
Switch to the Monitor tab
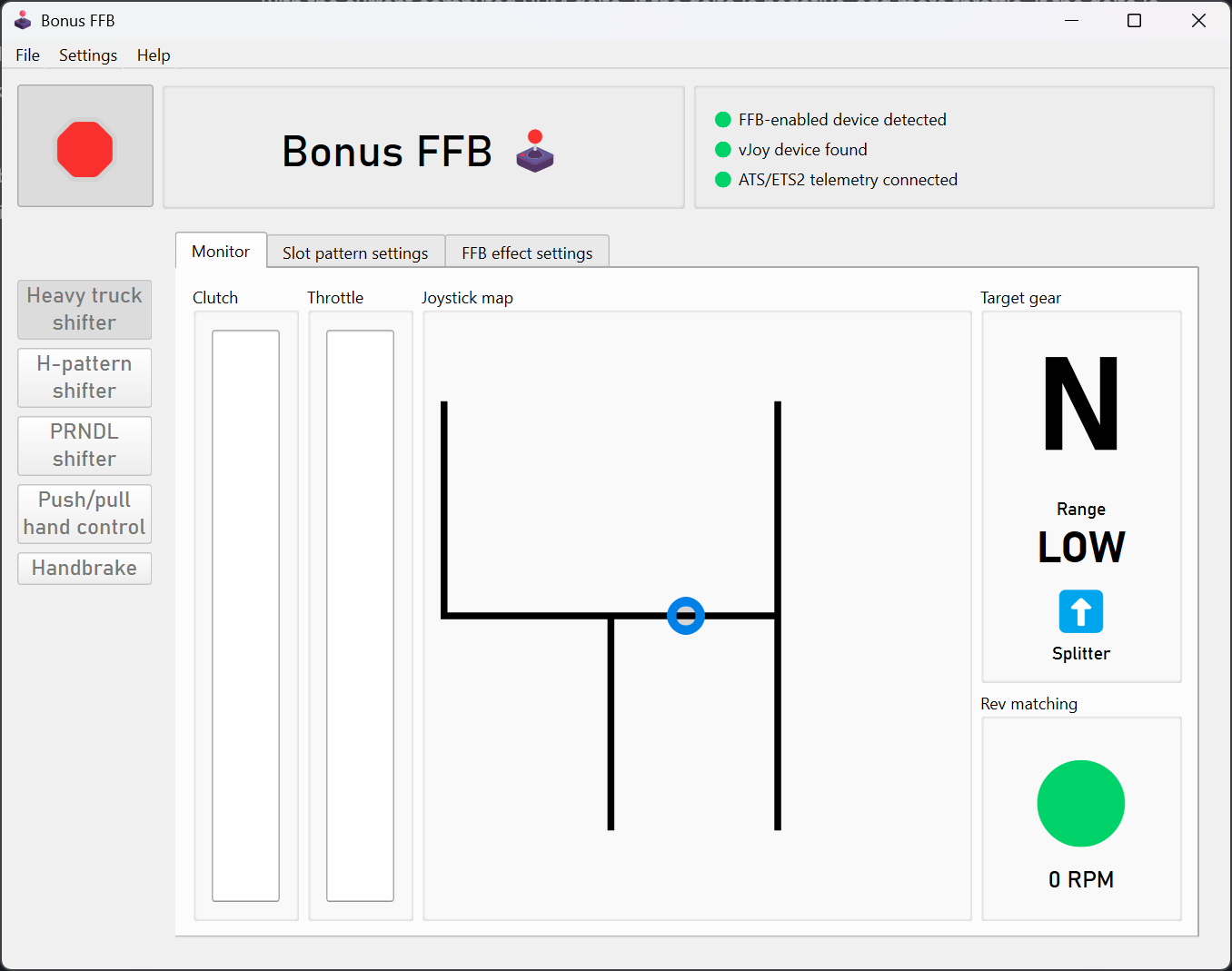pyautogui.click(x=221, y=252)
